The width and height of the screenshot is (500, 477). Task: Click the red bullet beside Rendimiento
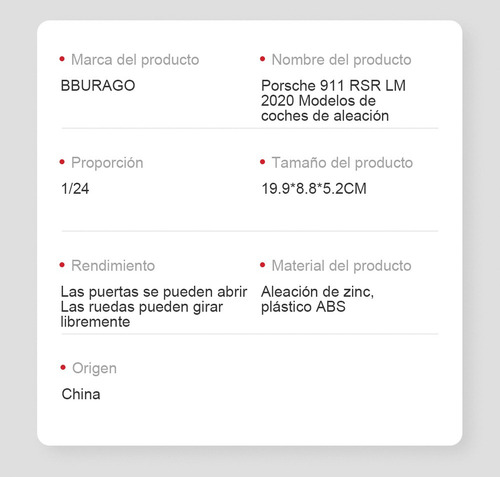tap(62, 265)
